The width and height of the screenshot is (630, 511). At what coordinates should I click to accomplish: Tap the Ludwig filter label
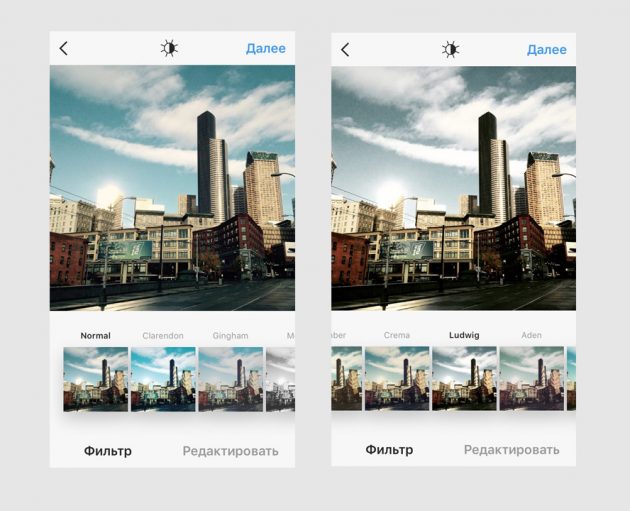(x=464, y=335)
